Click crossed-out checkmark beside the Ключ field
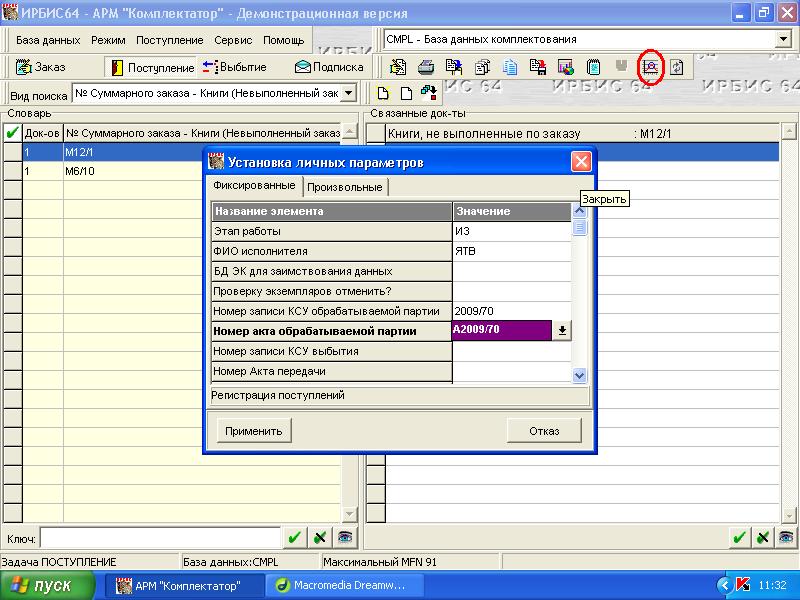The image size is (800, 600). (x=319, y=538)
